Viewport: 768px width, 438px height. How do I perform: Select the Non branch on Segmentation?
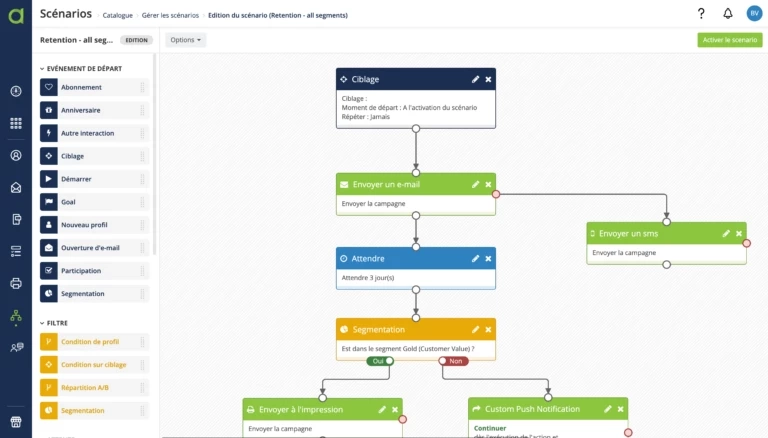coord(455,361)
